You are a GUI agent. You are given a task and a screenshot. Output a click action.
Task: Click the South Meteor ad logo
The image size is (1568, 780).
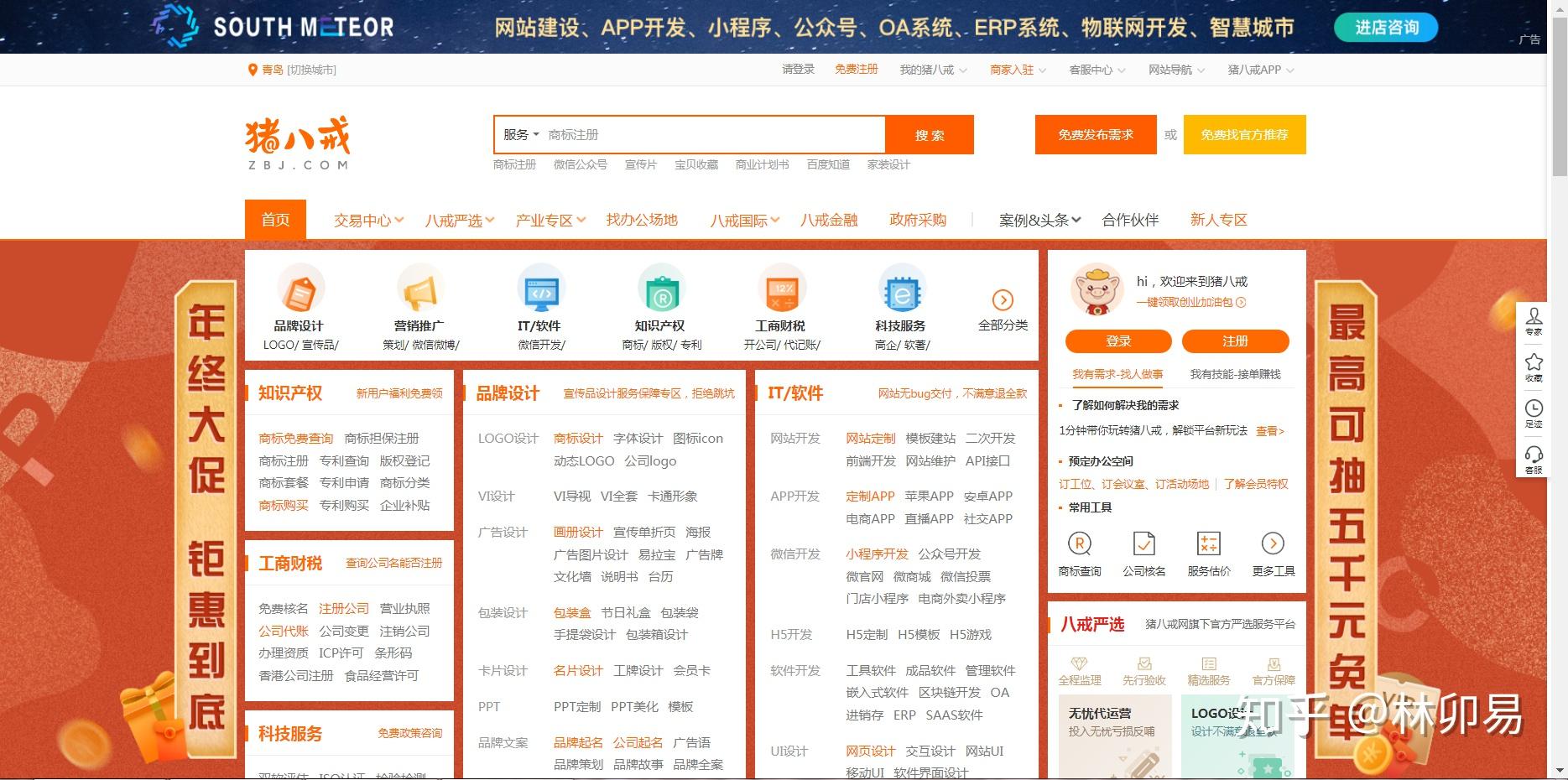pyautogui.click(x=272, y=26)
